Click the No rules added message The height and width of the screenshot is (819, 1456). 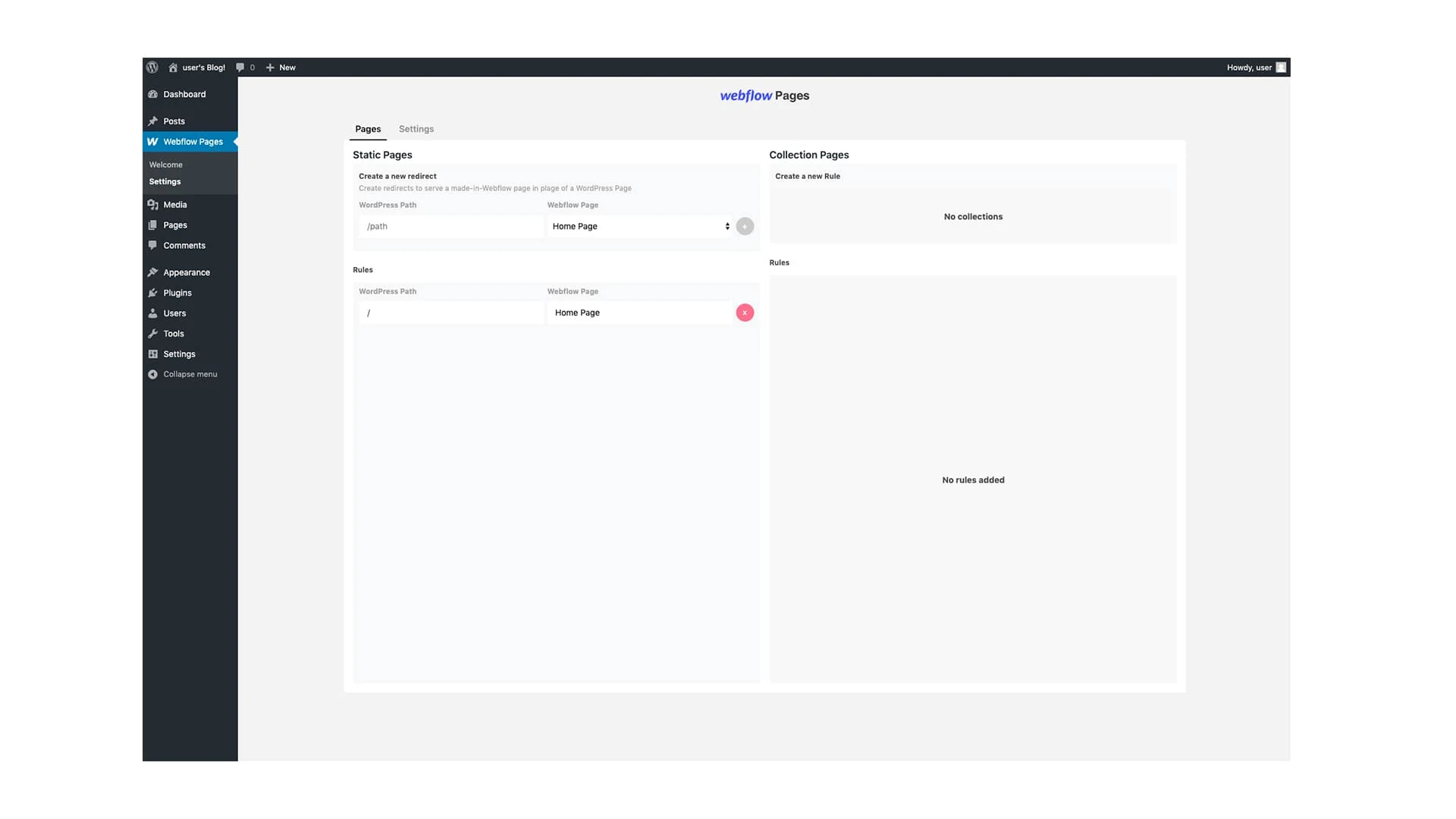pyautogui.click(x=973, y=480)
